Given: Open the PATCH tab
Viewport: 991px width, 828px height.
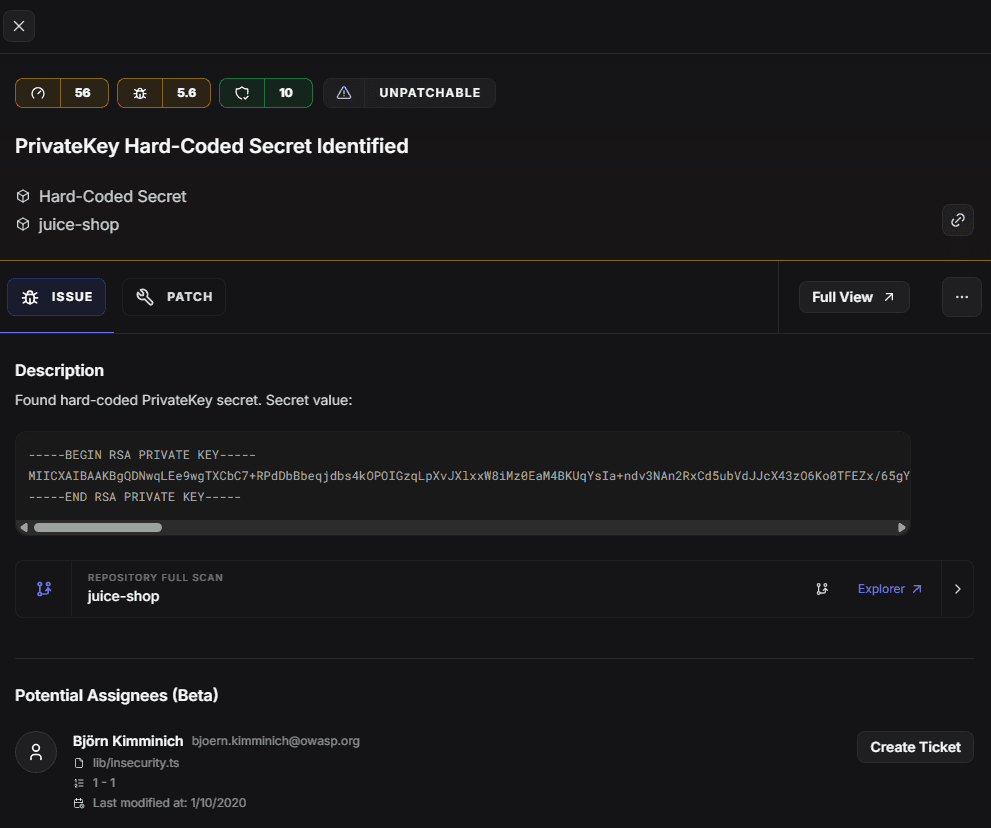Looking at the screenshot, I should (174, 297).
